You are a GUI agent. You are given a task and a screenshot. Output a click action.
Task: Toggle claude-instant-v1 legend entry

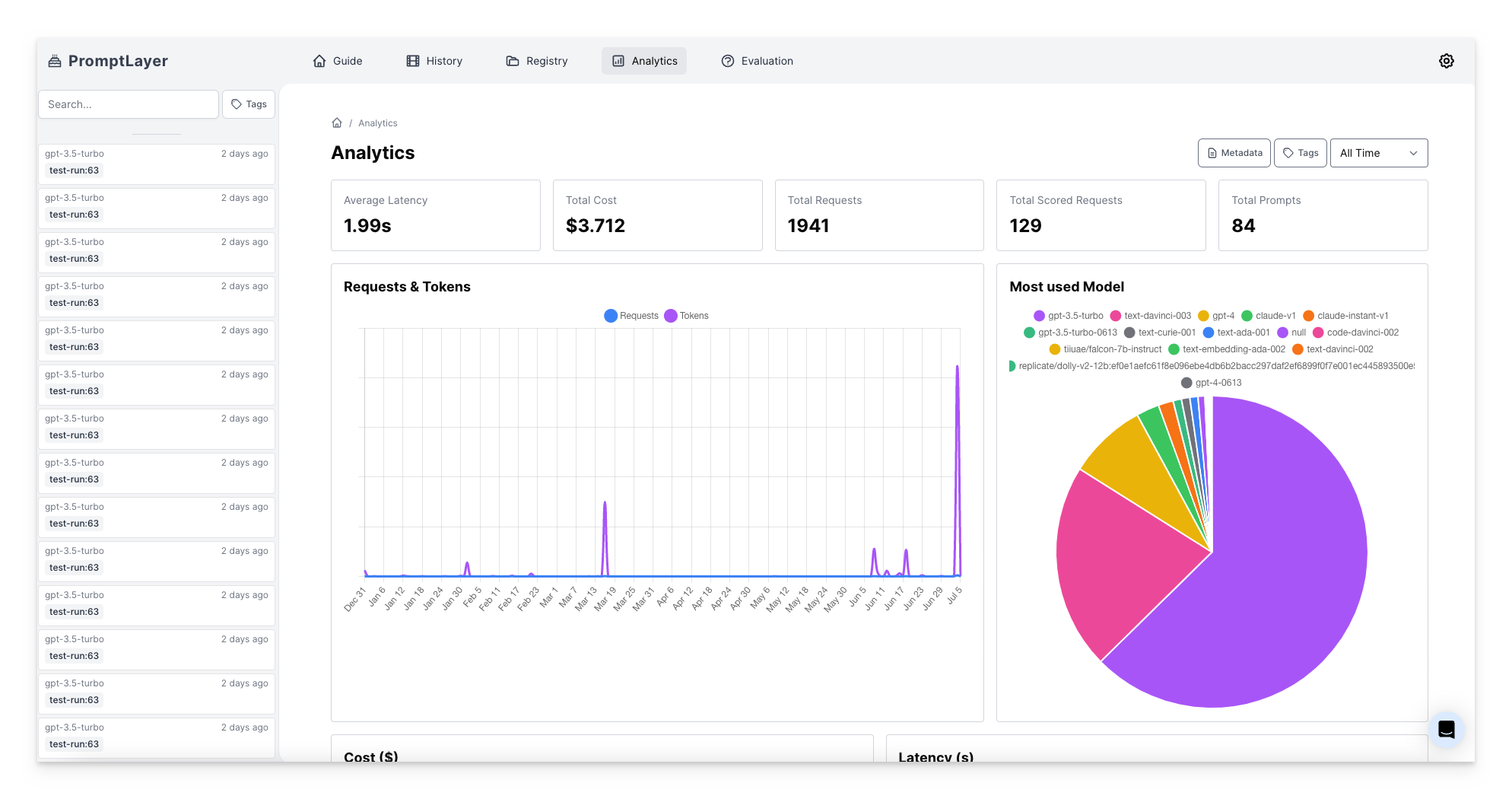pyautogui.click(x=1345, y=316)
